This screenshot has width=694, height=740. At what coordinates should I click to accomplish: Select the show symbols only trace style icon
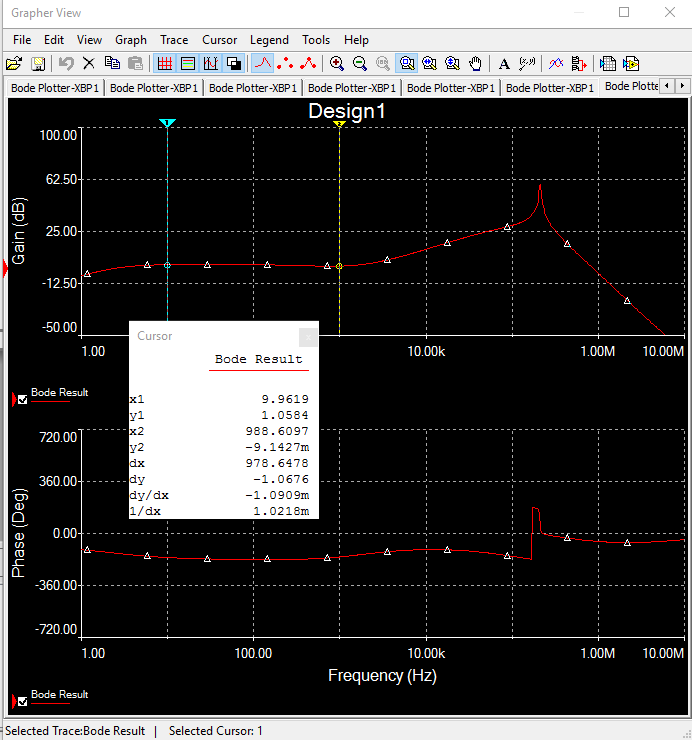tap(285, 63)
